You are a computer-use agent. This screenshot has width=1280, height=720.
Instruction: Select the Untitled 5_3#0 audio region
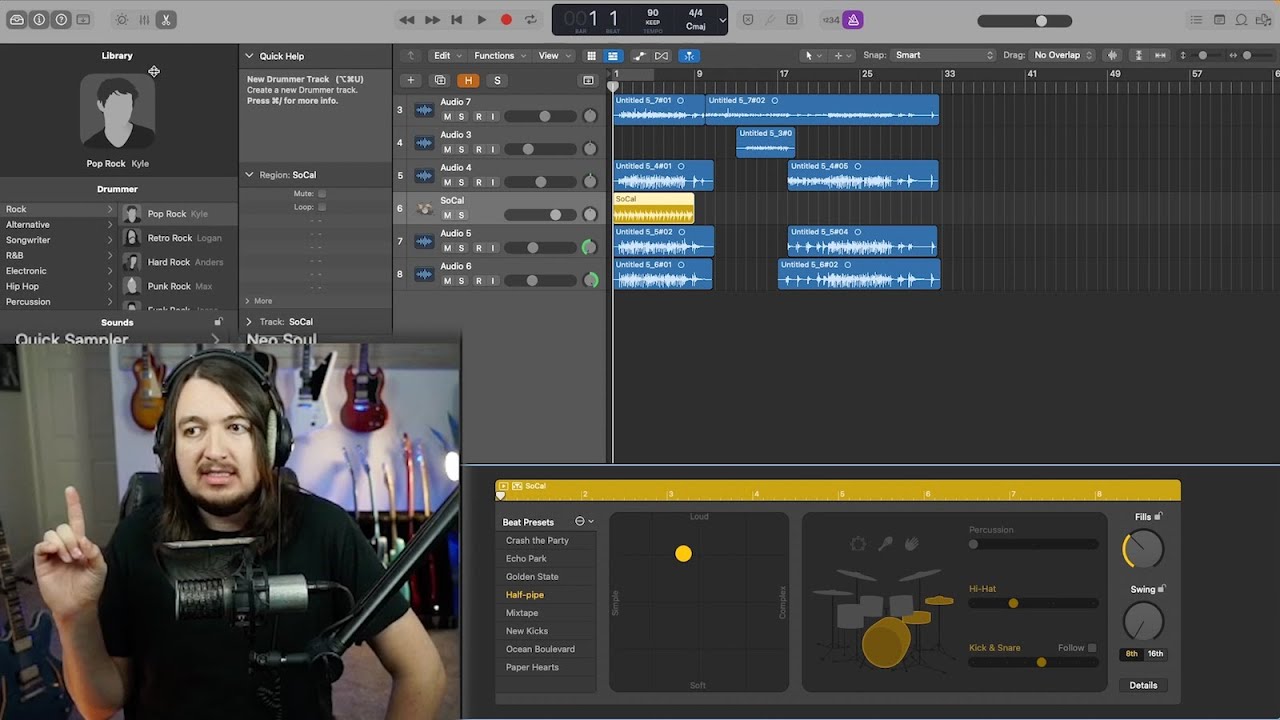point(765,142)
